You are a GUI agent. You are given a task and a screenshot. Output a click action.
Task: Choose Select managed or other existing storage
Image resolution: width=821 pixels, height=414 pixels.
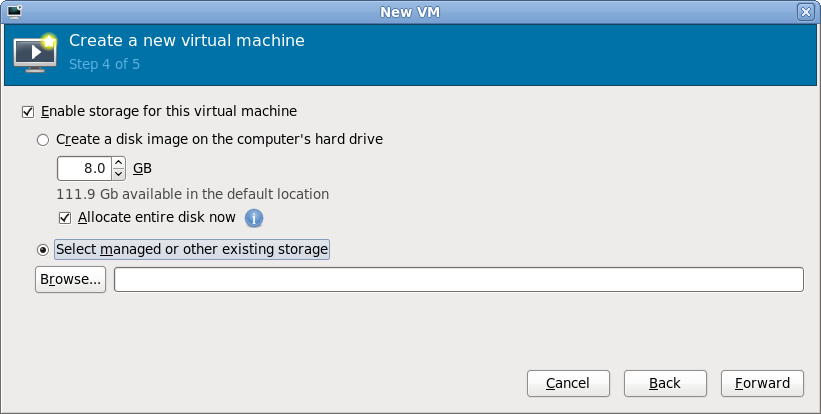tap(43, 249)
